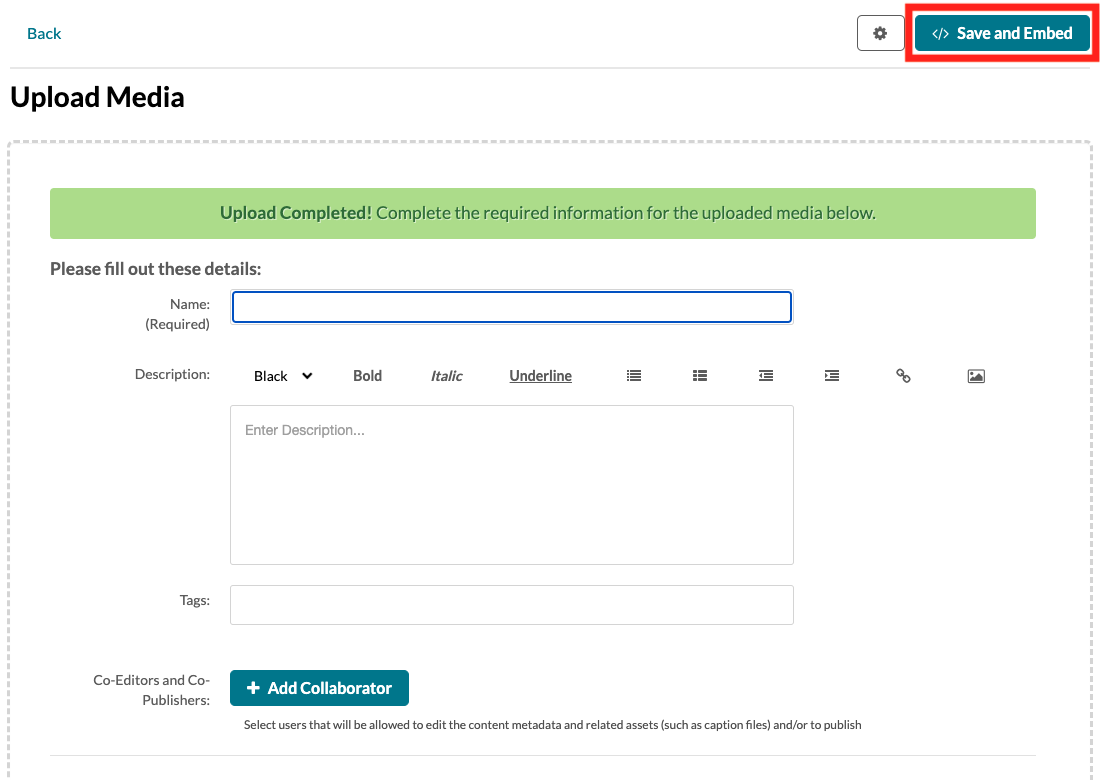1100x780 pixels.
Task: Click the numbered list icon
Action: pyautogui.click(x=700, y=376)
